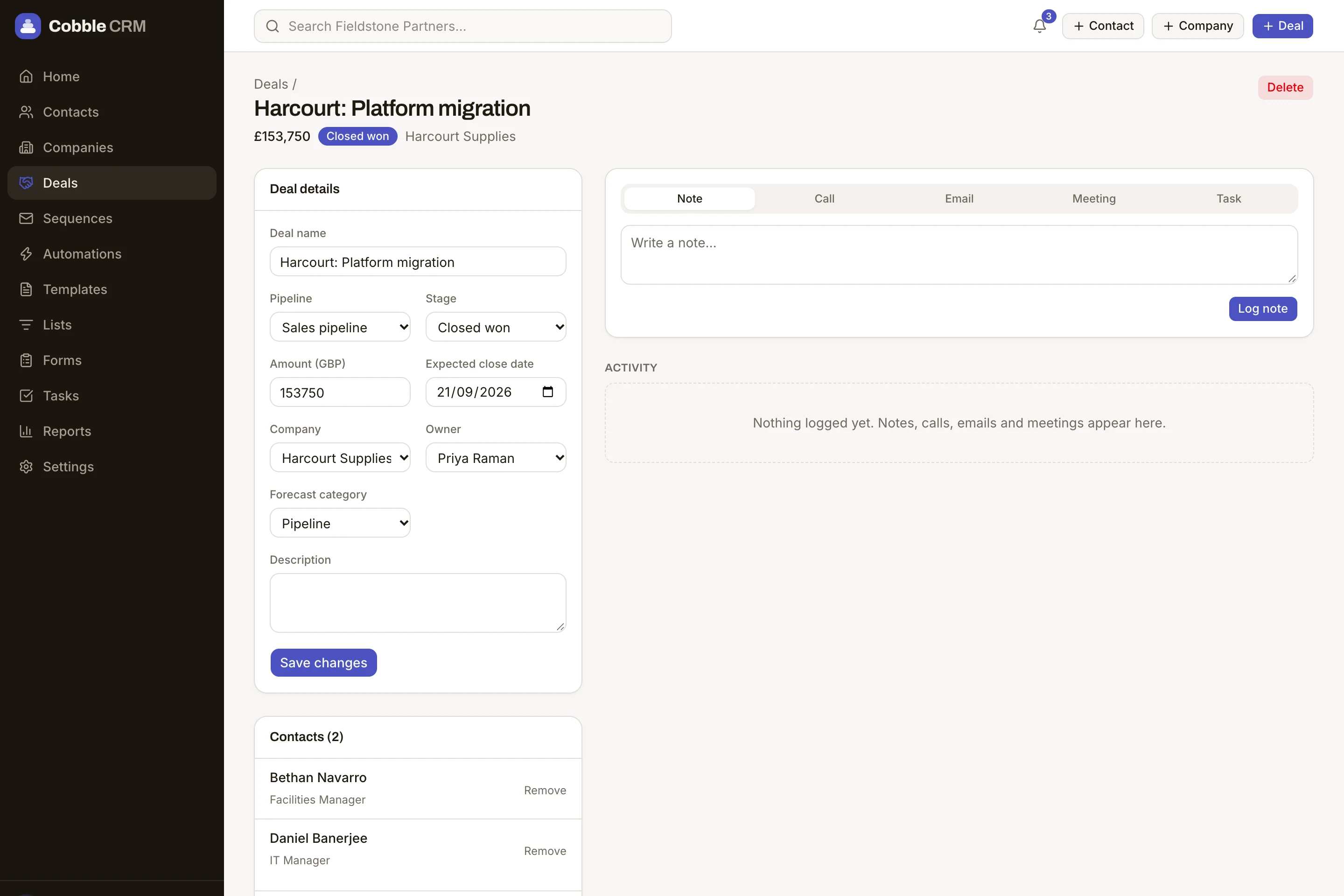Focus the Deal name input field
The width and height of the screenshot is (1344, 896).
(418, 262)
